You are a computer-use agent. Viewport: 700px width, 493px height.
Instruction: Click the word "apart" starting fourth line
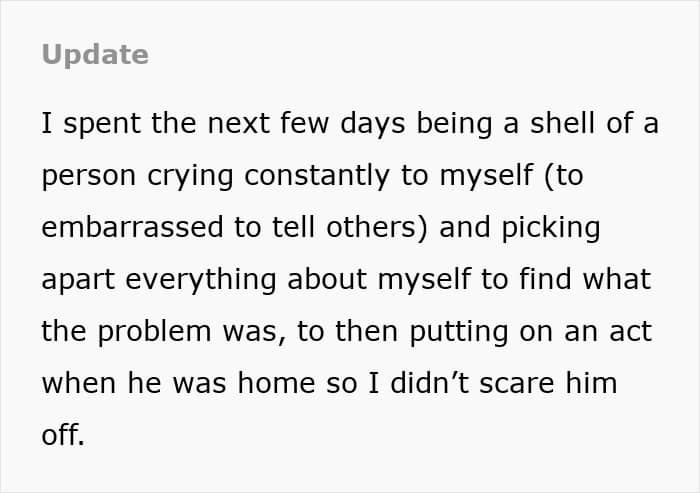78,280
